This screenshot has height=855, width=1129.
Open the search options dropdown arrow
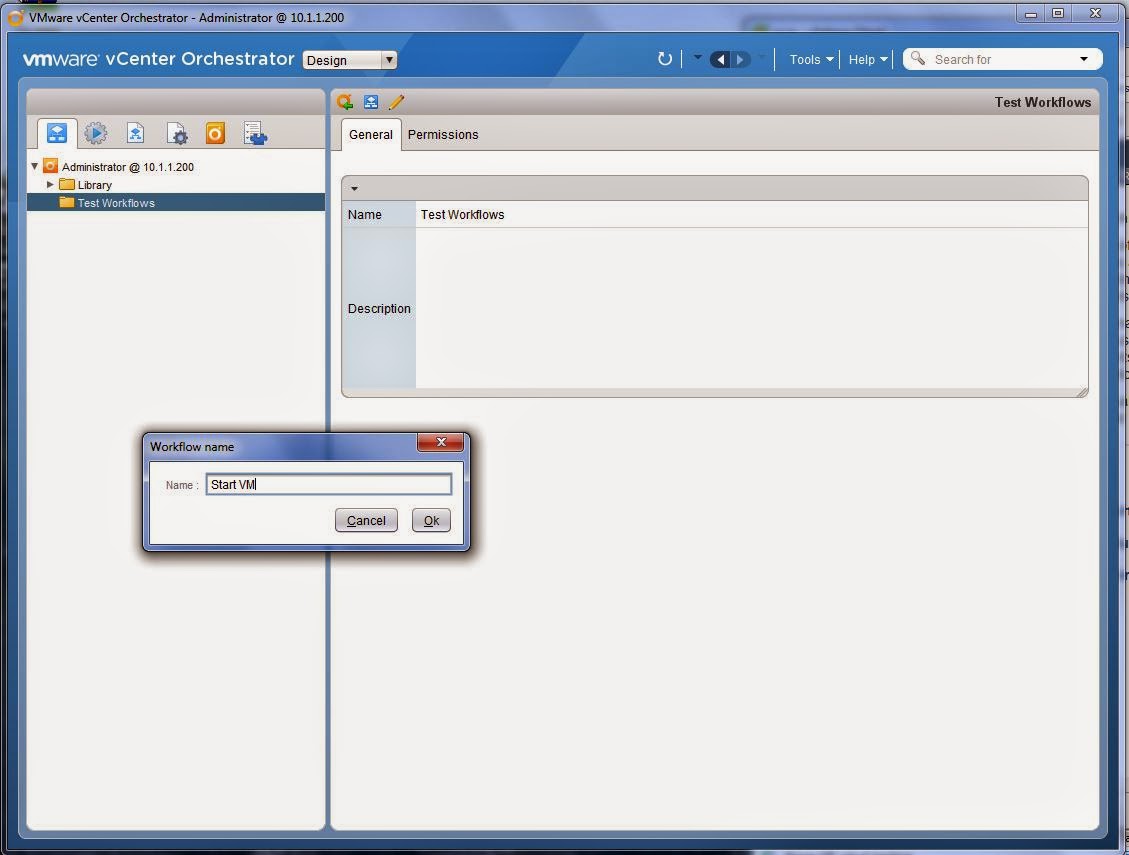1084,59
